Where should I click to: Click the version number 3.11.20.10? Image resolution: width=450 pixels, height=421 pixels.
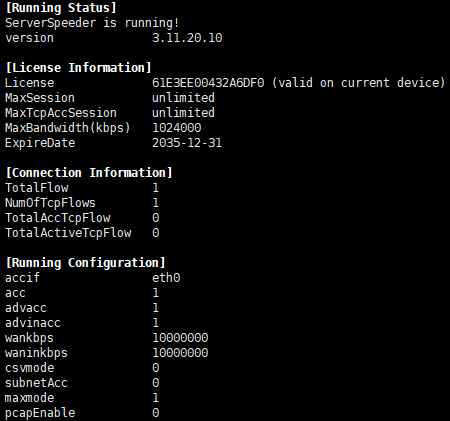click(x=187, y=38)
